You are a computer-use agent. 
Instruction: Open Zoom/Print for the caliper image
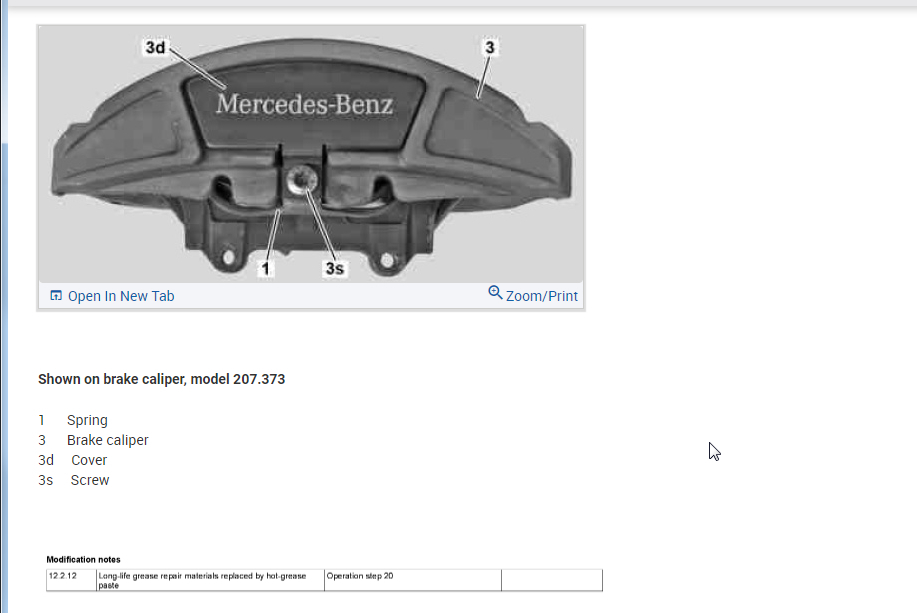(533, 295)
